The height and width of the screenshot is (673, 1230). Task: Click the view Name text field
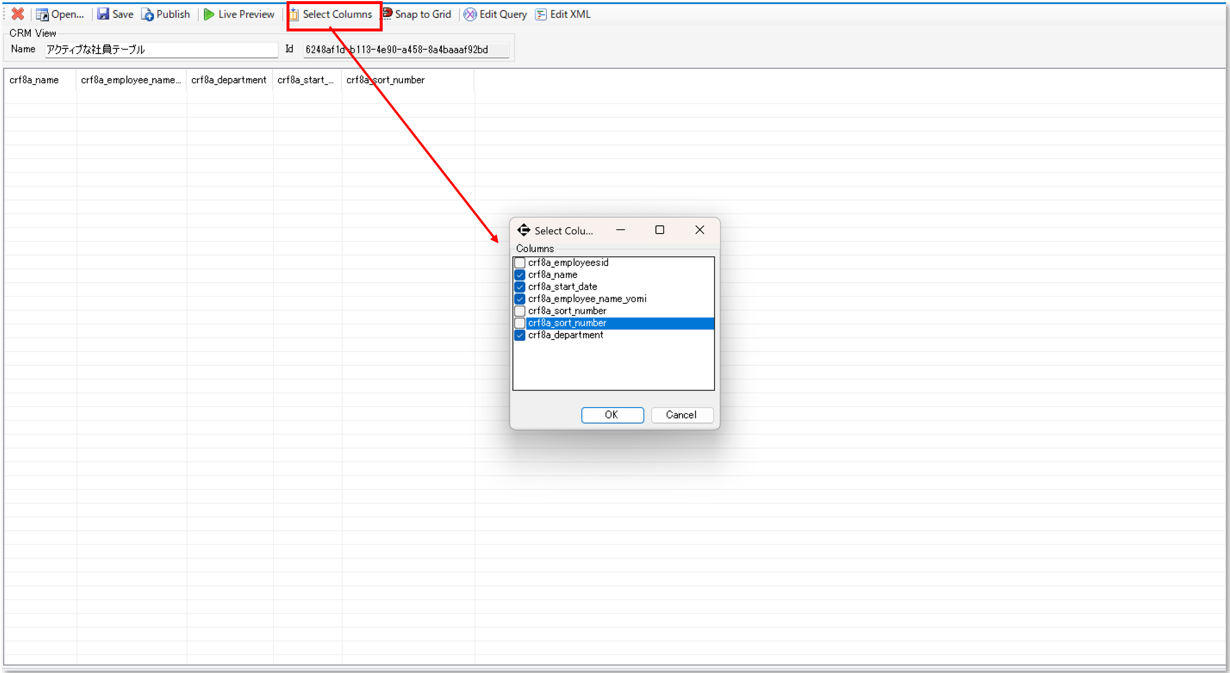click(x=160, y=50)
